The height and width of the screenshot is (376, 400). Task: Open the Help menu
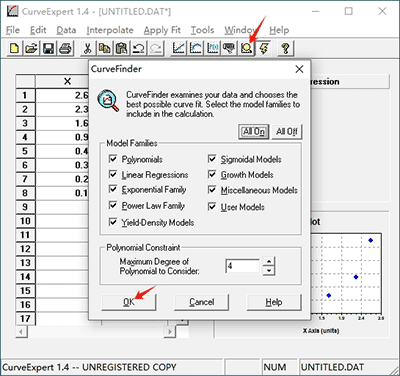(279, 30)
